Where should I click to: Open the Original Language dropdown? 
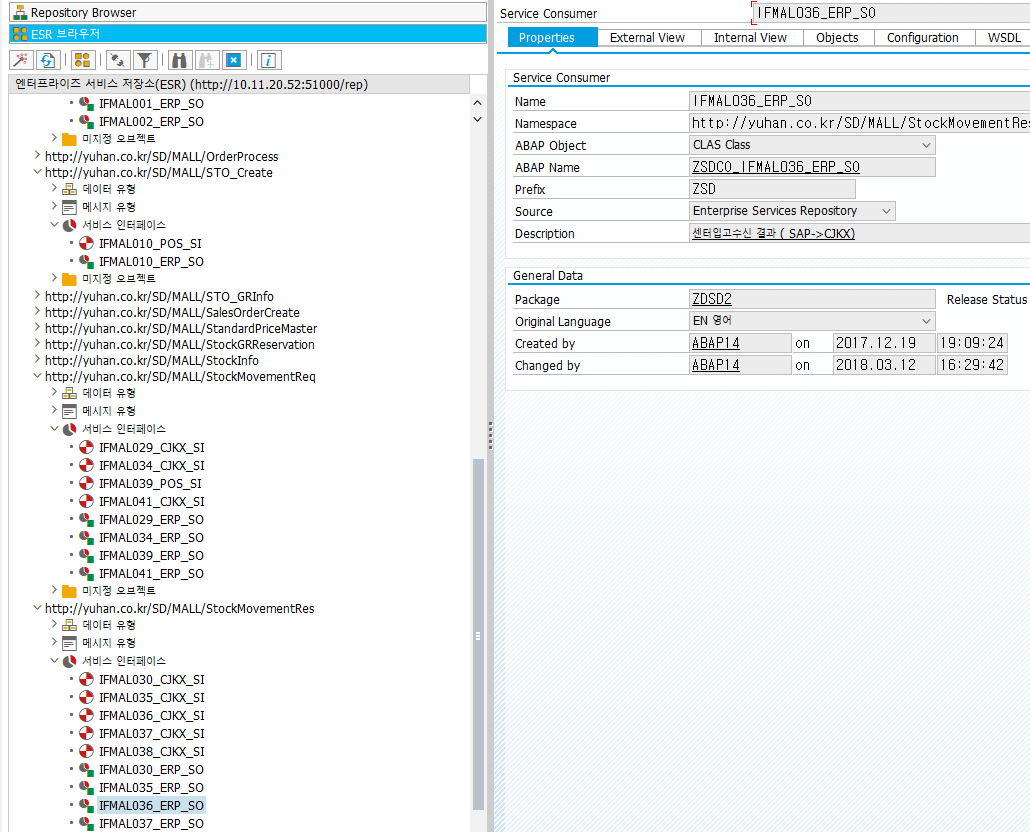[x=926, y=321]
